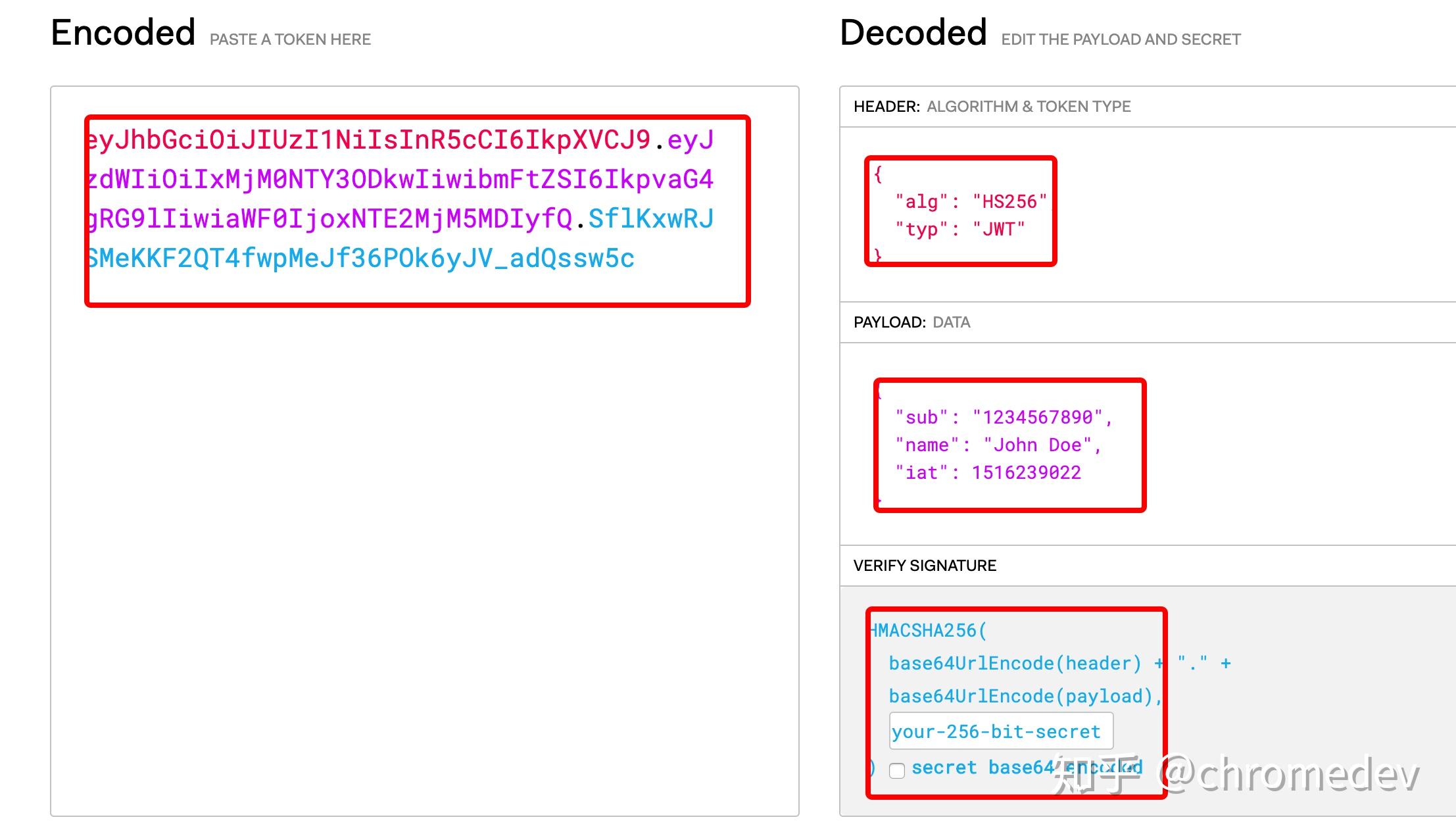Click the blue signature segment starting with SflKxwRJ
This screenshot has width=1456, height=834.
coord(650,219)
